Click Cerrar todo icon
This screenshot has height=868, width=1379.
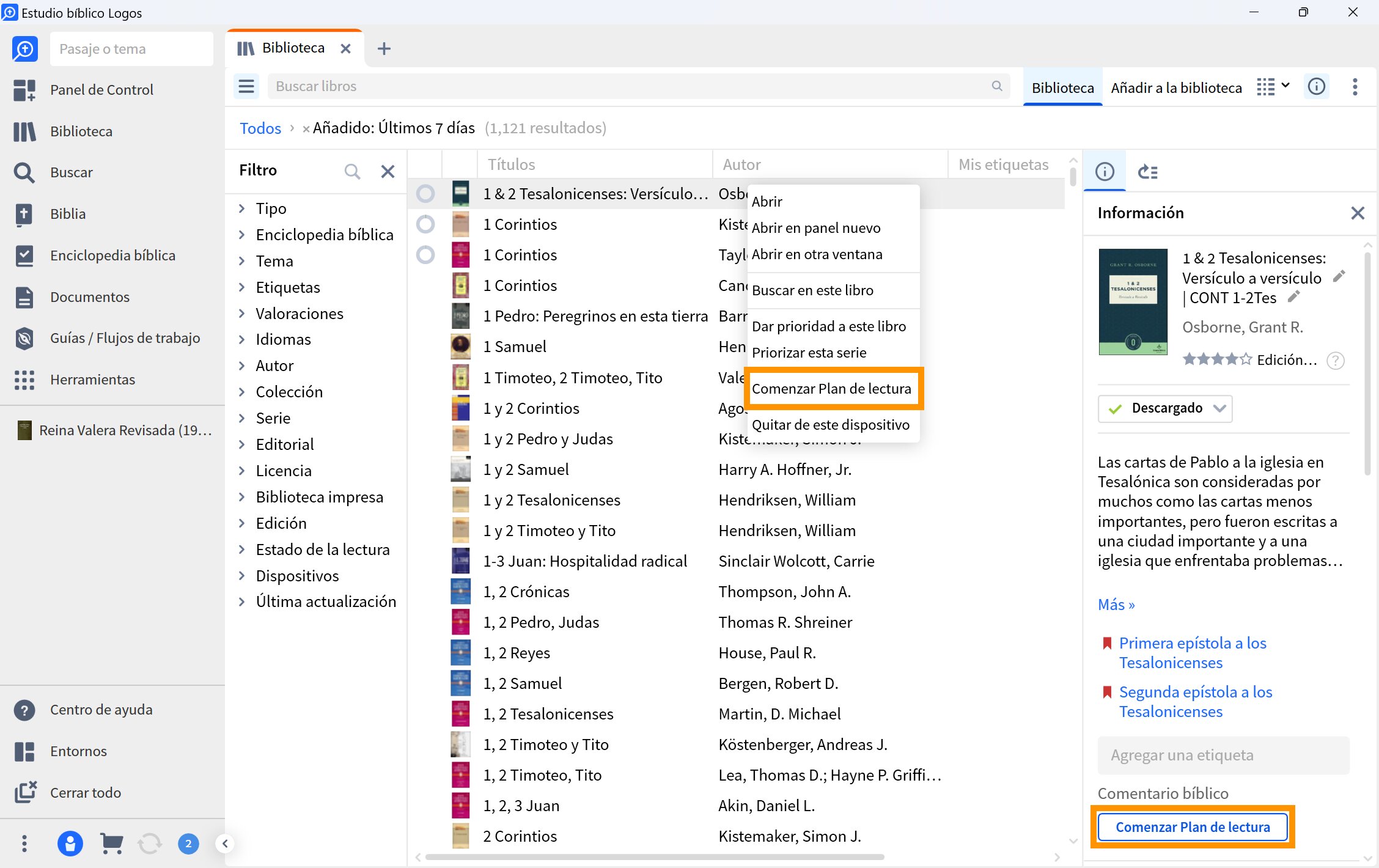click(x=24, y=793)
